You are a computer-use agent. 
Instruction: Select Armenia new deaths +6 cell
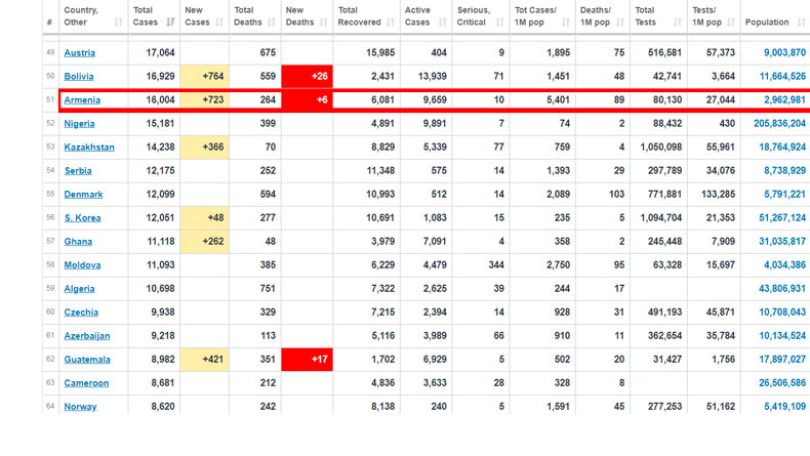tap(307, 100)
